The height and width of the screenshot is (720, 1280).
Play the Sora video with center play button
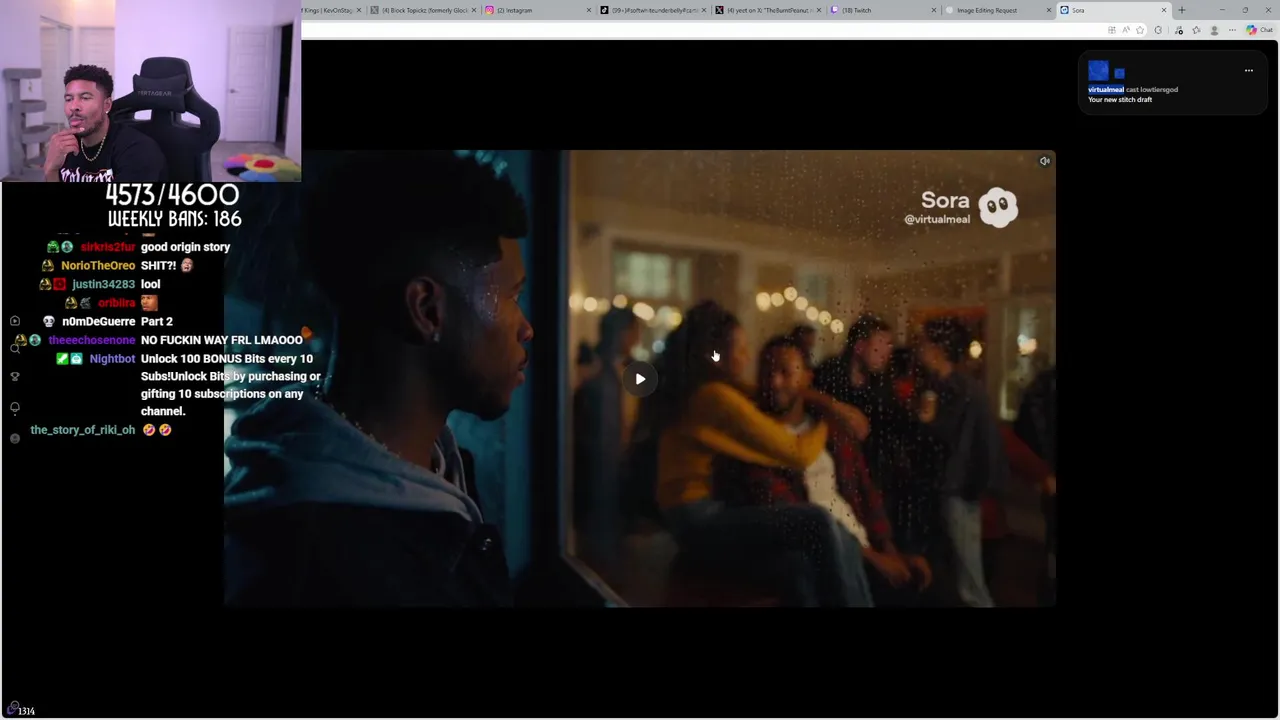coord(640,379)
